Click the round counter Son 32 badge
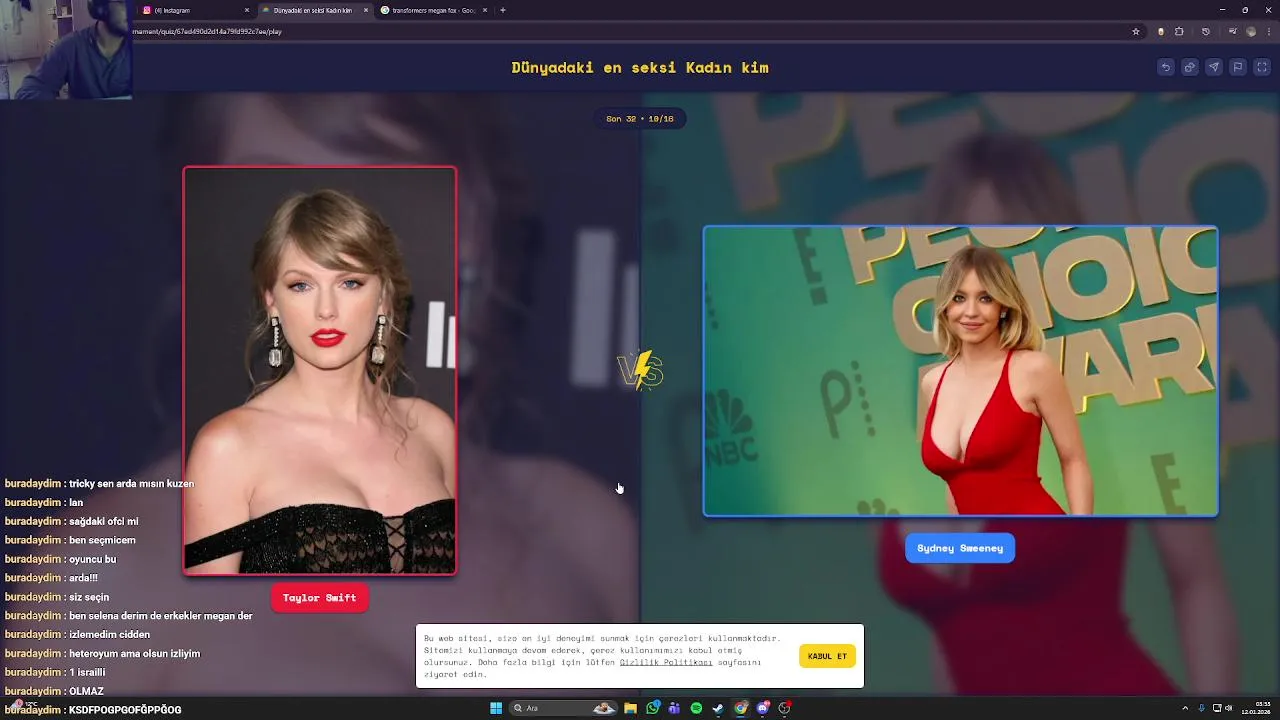 click(640, 118)
